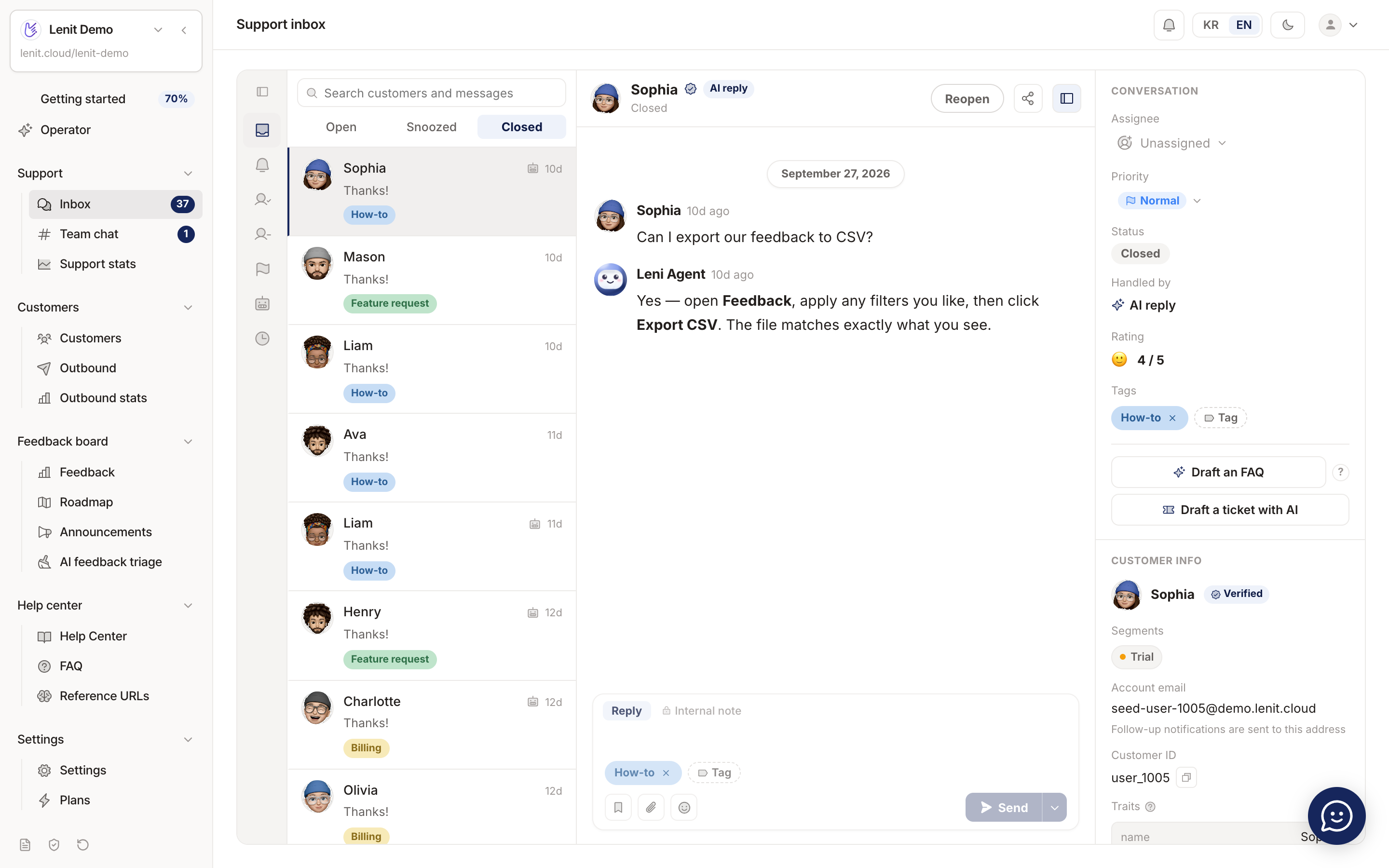Open the mentions bell icon in rail
Screen dimensions: 1389x868
(x=262, y=165)
